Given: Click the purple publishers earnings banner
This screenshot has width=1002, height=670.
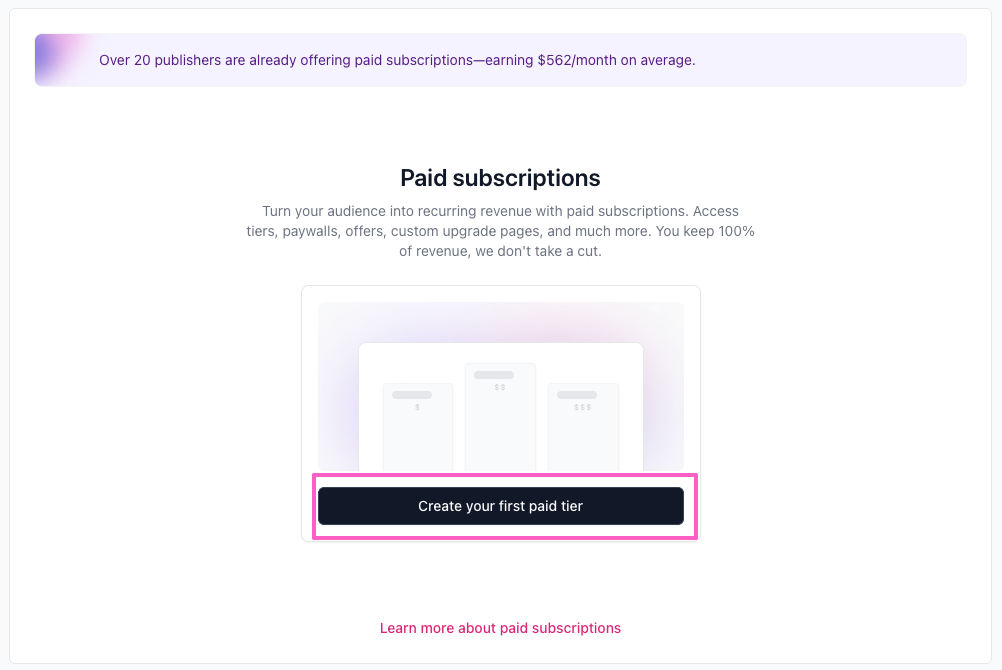Looking at the screenshot, I should (500, 60).
